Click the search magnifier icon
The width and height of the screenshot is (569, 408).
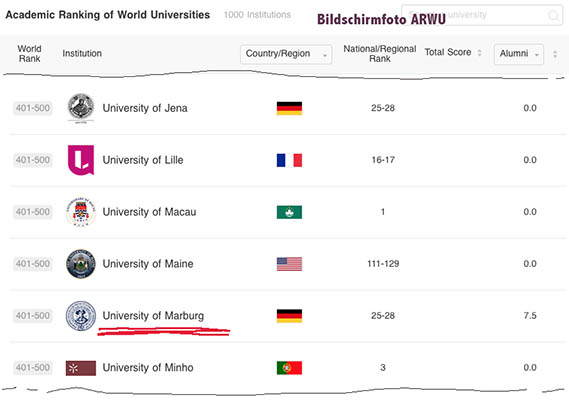[553, 15]
